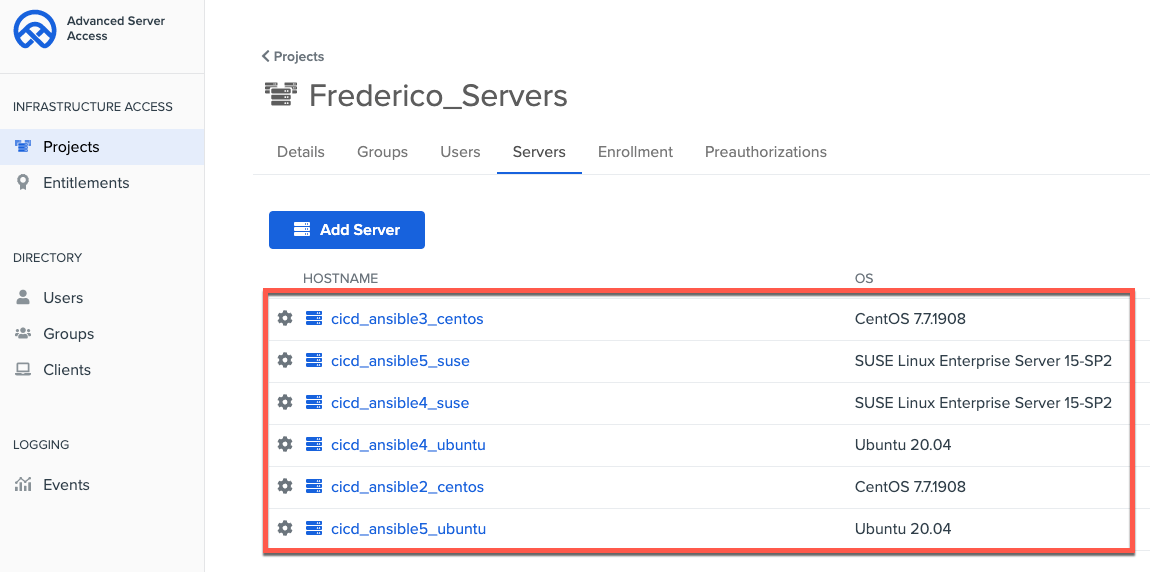Click gear icon beside cicd_ansible4_ubuntu
Viewport: 1150px width, 572px height.
285,445
